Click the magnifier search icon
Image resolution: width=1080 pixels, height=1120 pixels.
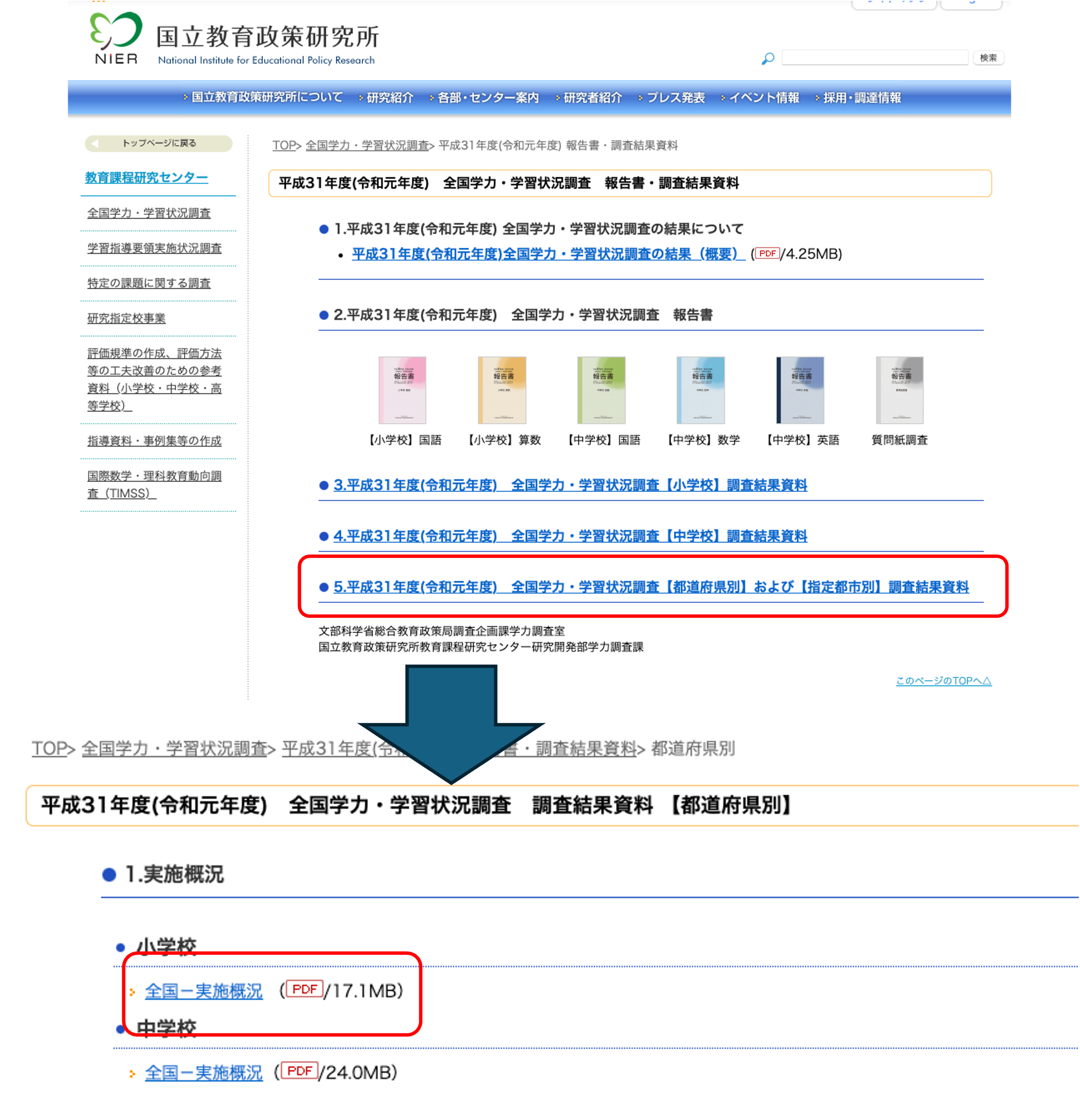coord(768,58)
